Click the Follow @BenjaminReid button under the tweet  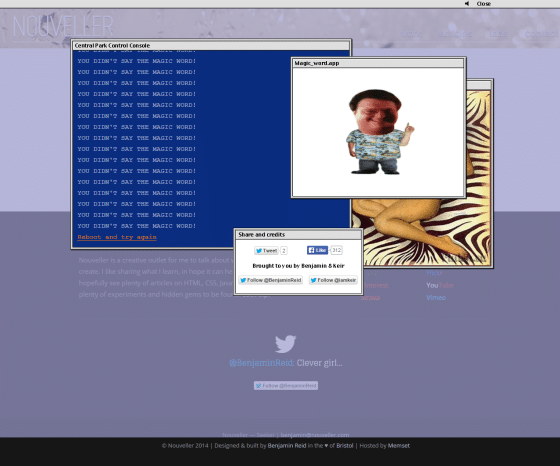pos(286,386)
